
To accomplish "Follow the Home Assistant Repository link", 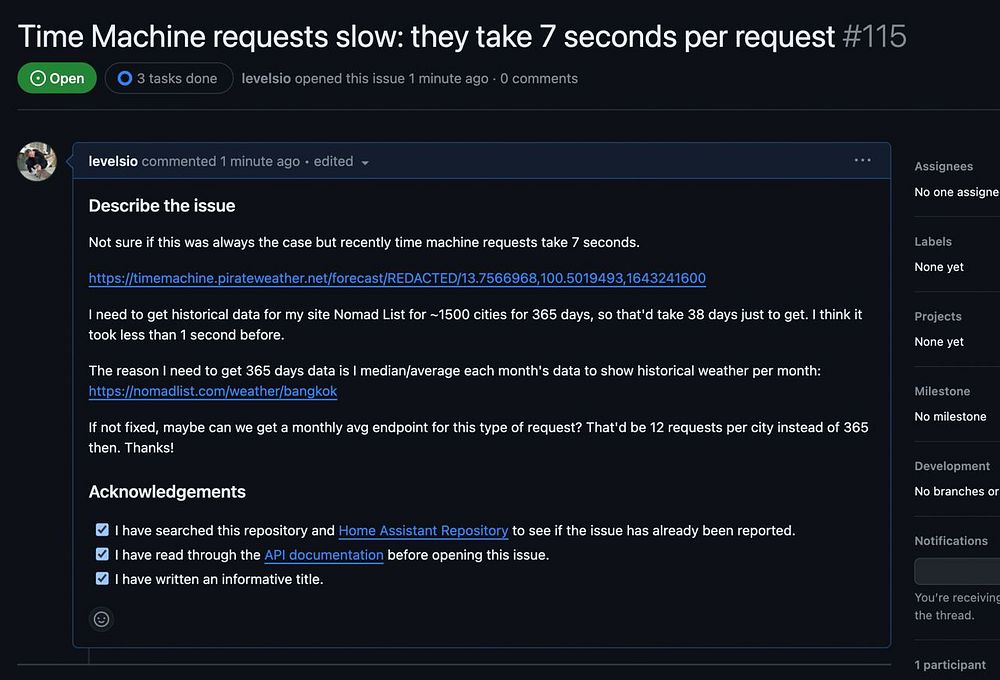I will pos(423,531).
